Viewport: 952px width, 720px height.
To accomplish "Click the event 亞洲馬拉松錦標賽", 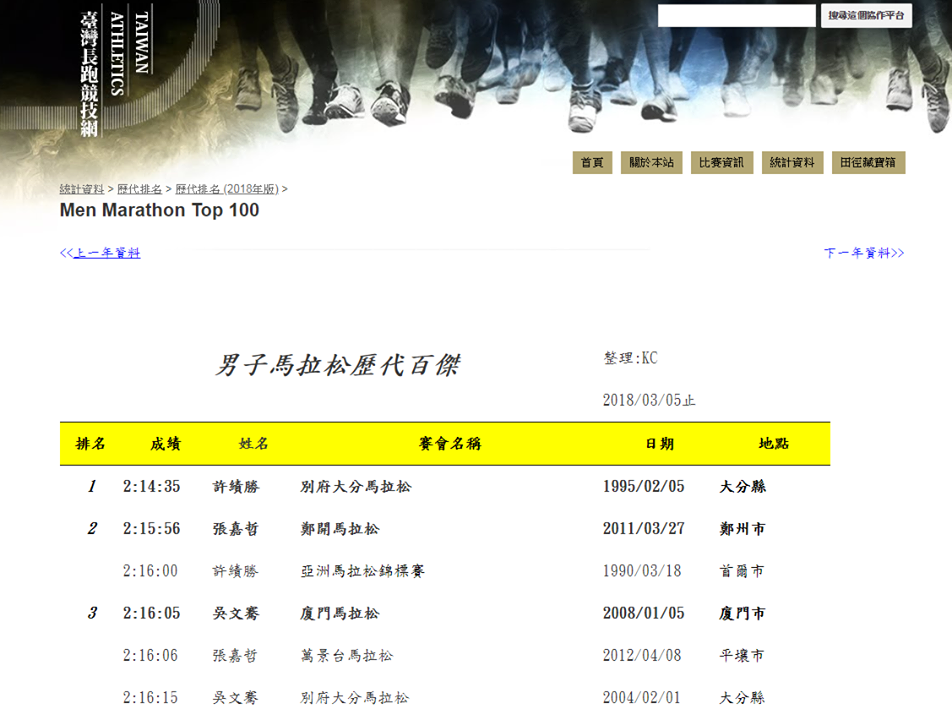I will [x=362, y=571].
